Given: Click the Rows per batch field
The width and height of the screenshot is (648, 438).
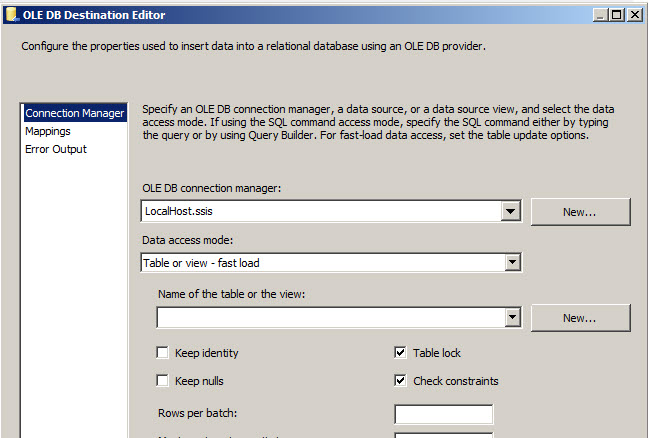Looking at the screenshot, I should [x=443, y=414].
